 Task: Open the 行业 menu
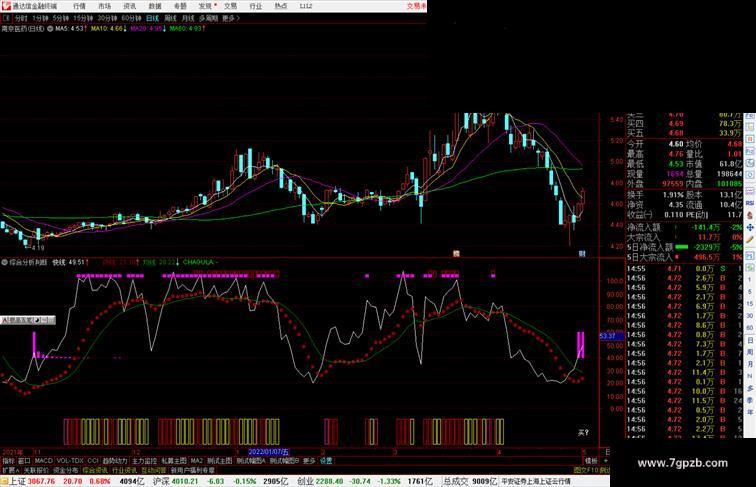256,6
